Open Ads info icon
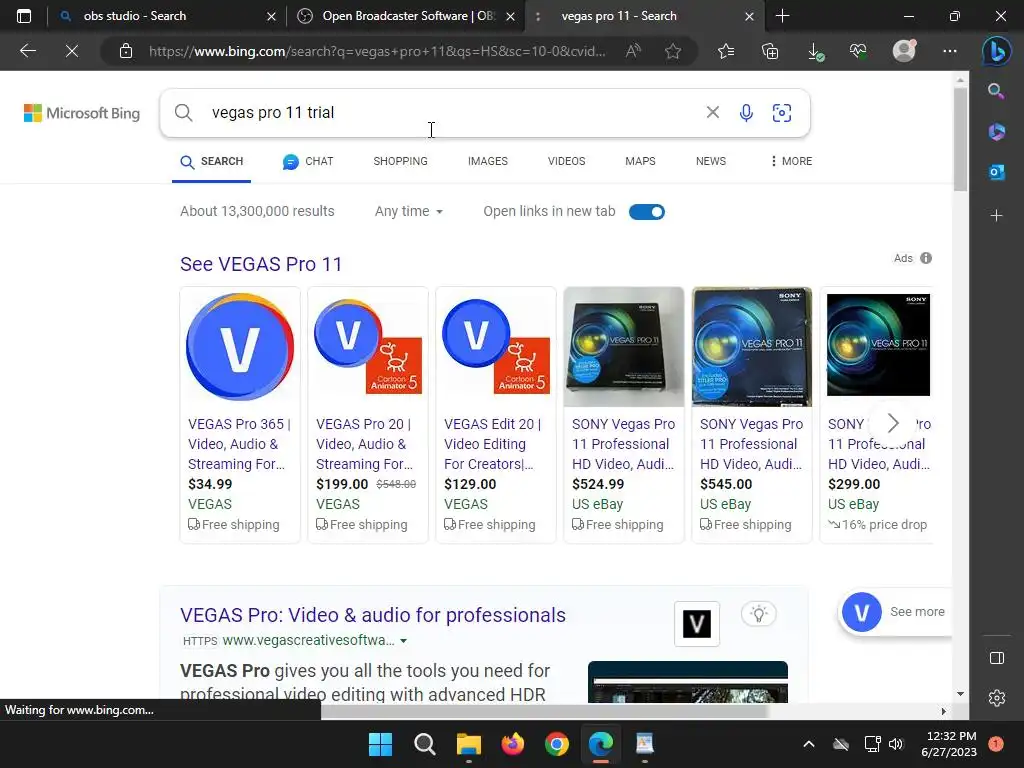 (926, 258)
